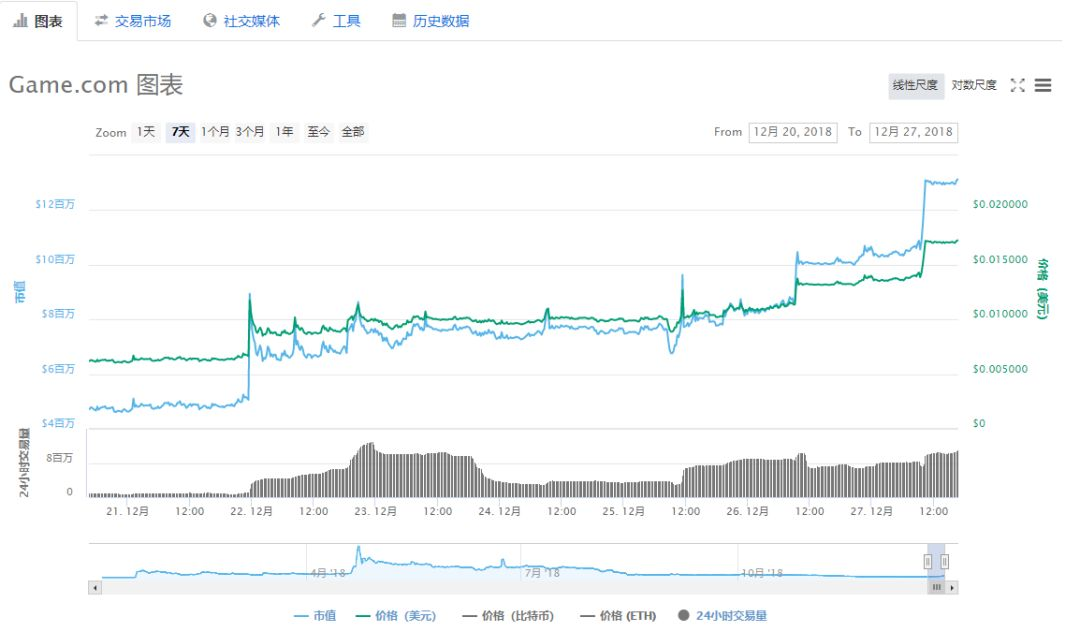Edit the To date field
This screenshot has height=632, width=1080.
click(x=913, y=132)
